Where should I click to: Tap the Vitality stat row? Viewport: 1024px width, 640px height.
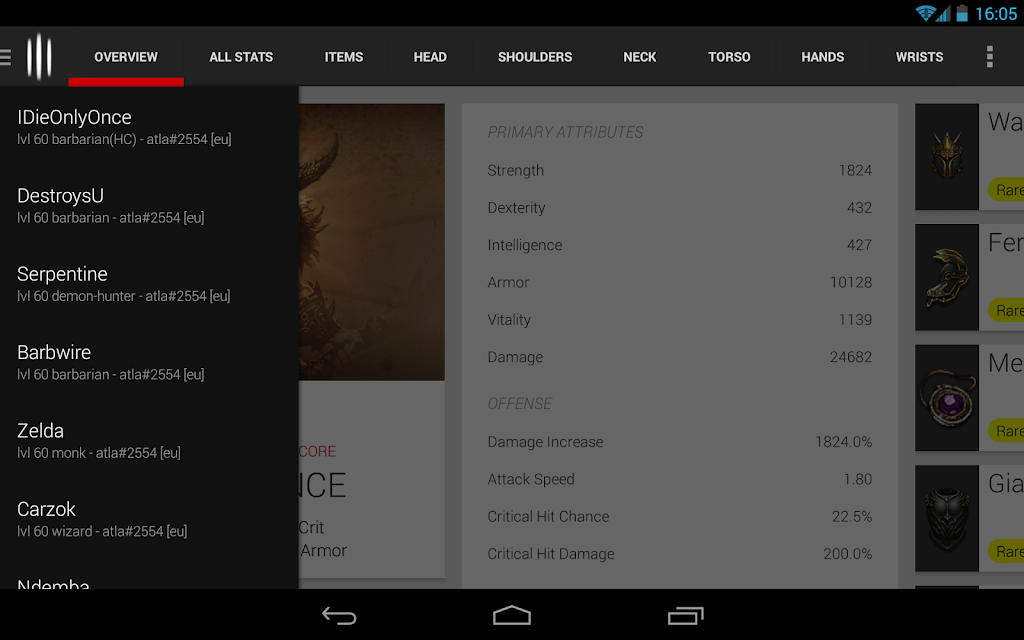point(679,319)
